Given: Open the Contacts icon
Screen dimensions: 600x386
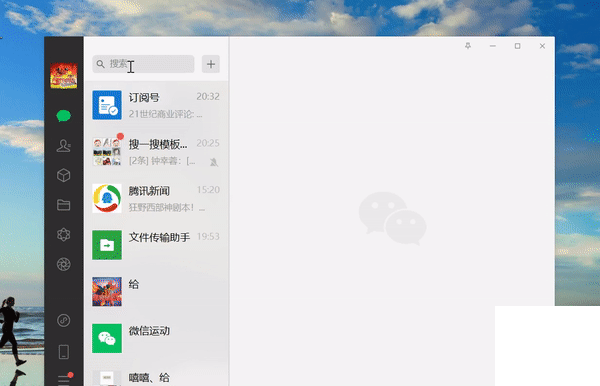Looking at the screenshot, I should point(64,146).
